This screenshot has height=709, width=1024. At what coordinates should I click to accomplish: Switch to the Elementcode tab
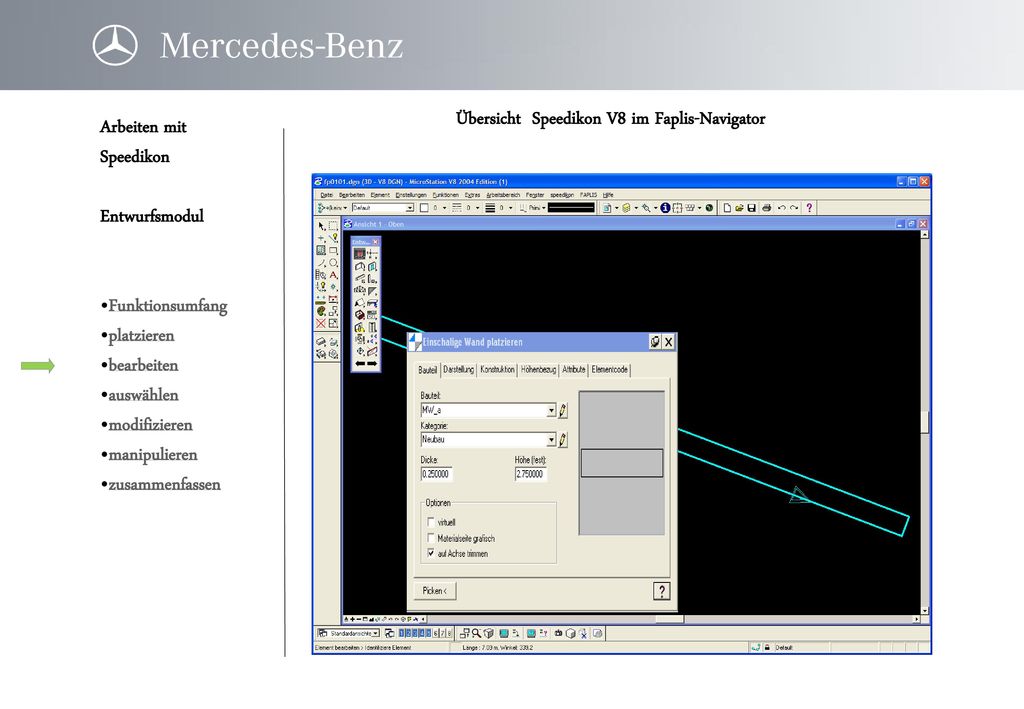coord(609,370)
